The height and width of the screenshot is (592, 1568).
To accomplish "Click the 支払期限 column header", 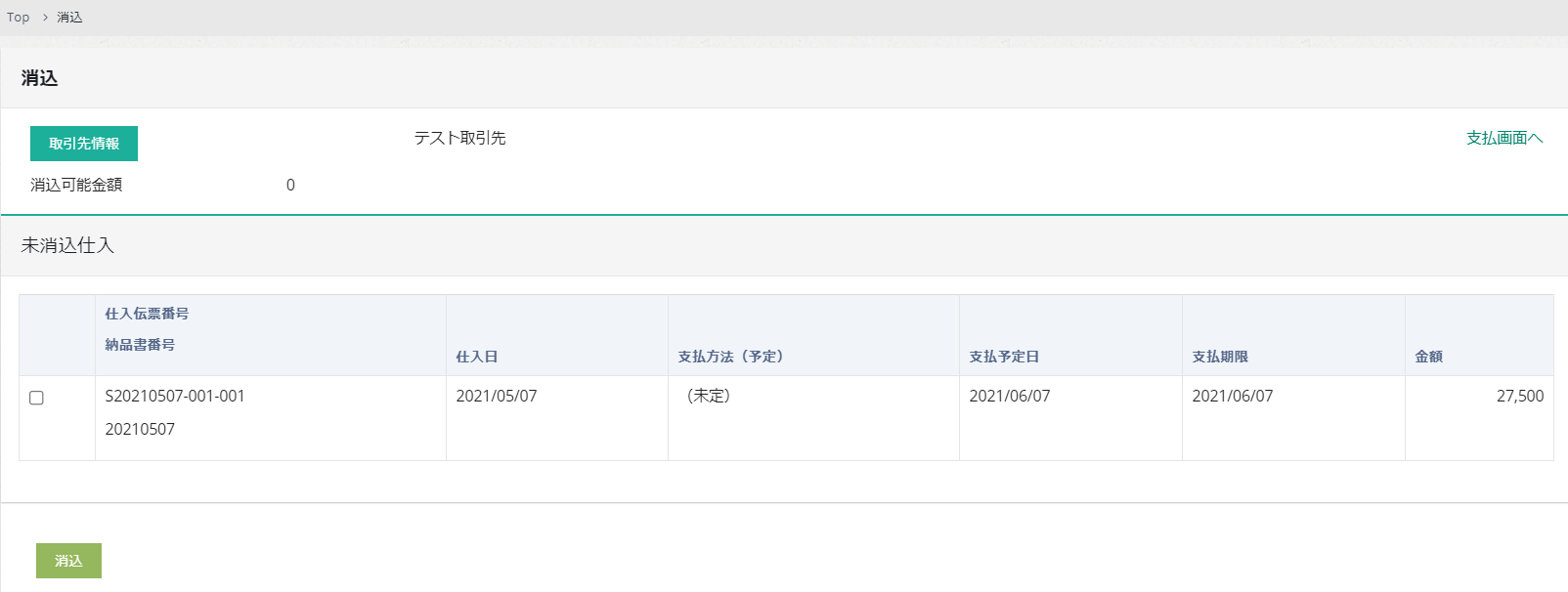I will coord(1220,357).
